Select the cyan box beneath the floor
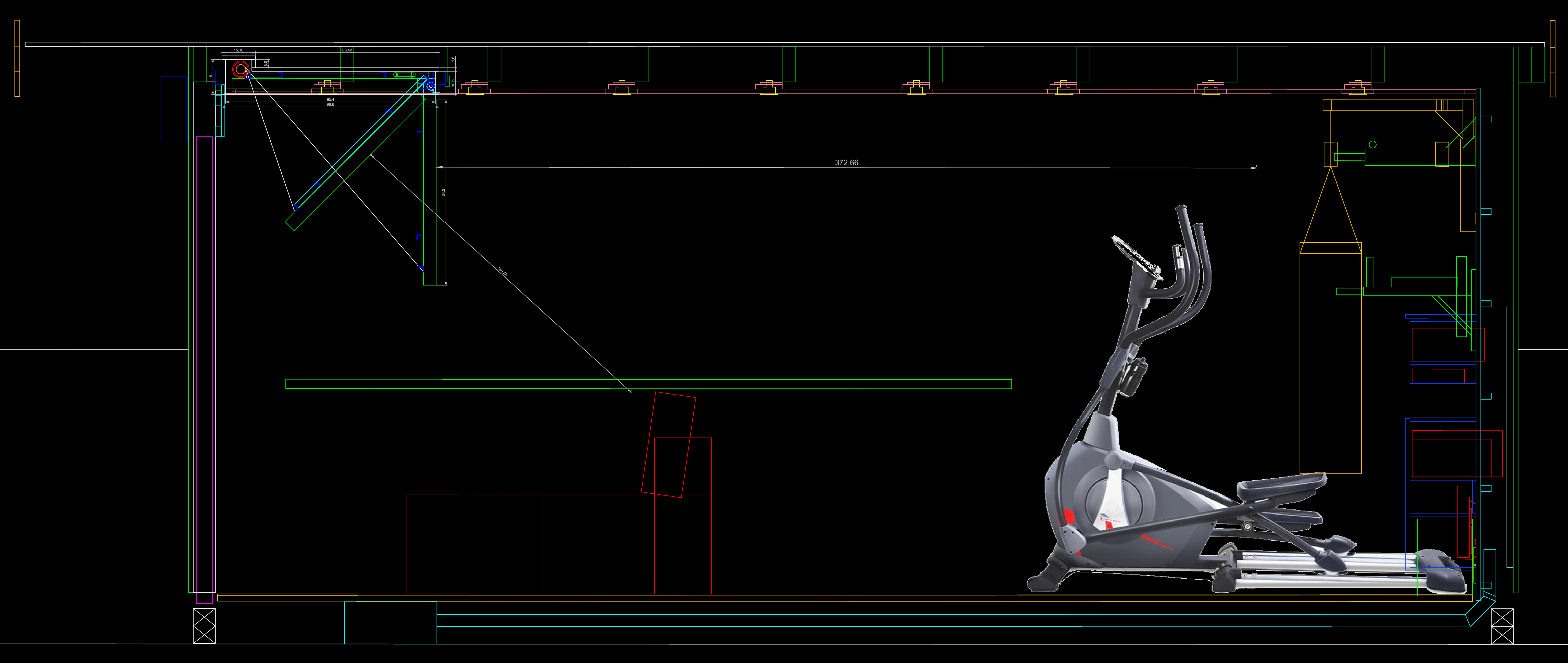The height and width of the screenshot is (663, 1568). tap(390, 622)
